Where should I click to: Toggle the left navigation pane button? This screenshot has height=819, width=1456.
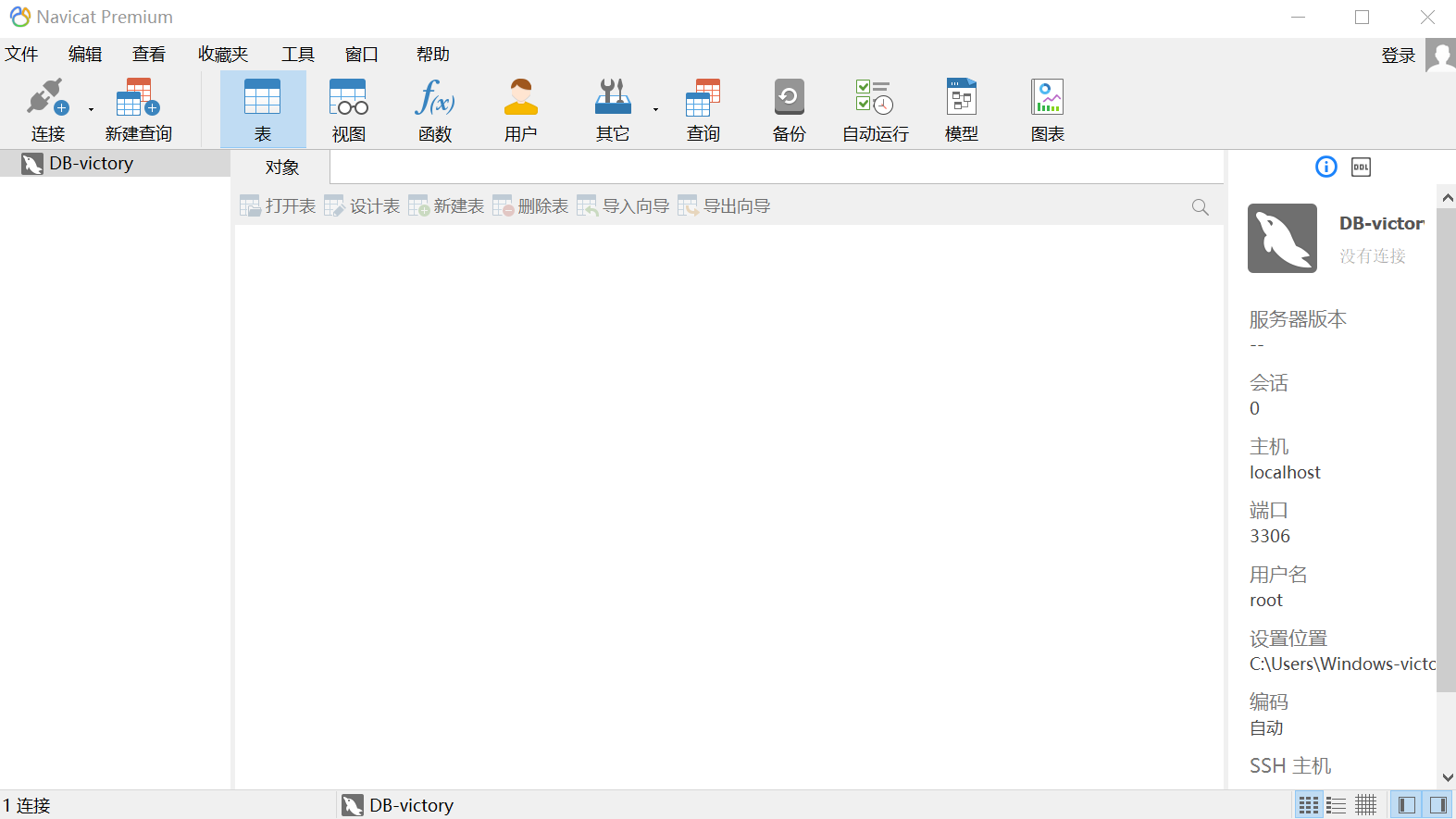(1407, 805)
